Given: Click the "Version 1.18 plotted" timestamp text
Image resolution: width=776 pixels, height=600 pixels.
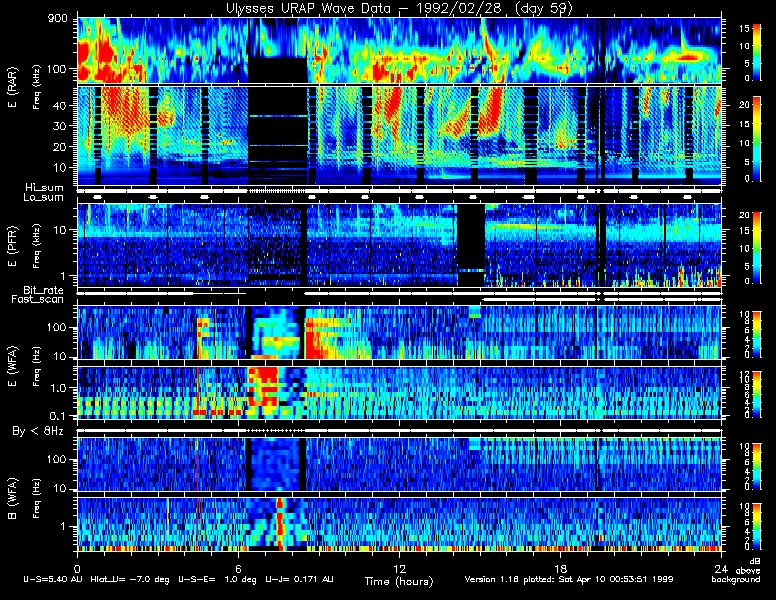Looking at the screenshot, I should tap(569, 579).
